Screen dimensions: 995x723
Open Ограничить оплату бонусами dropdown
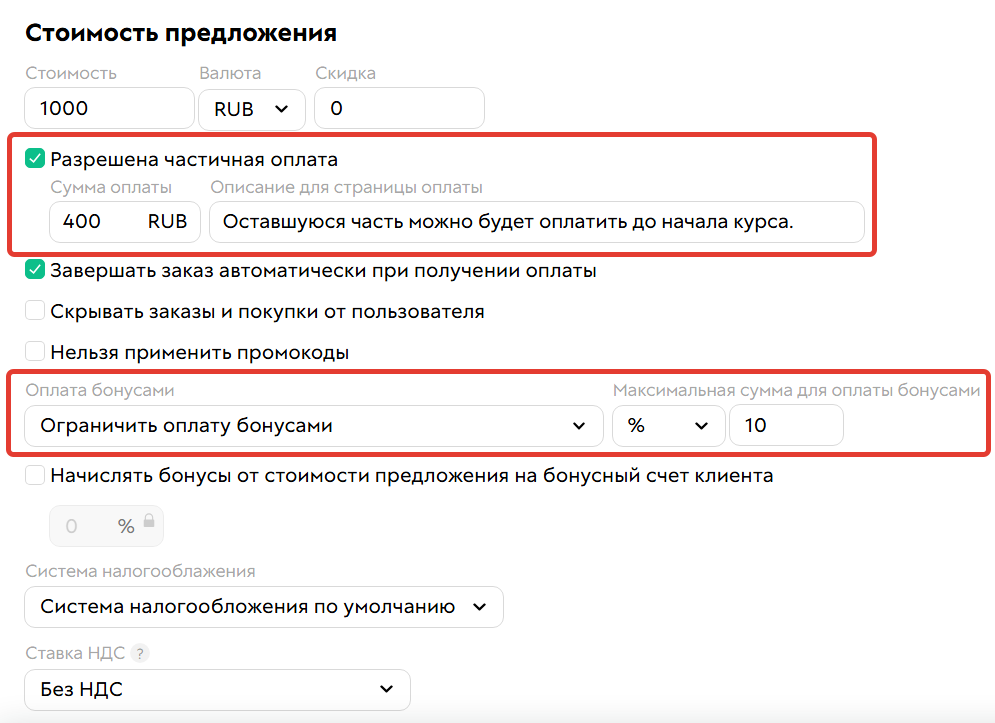tap(313, 425)
